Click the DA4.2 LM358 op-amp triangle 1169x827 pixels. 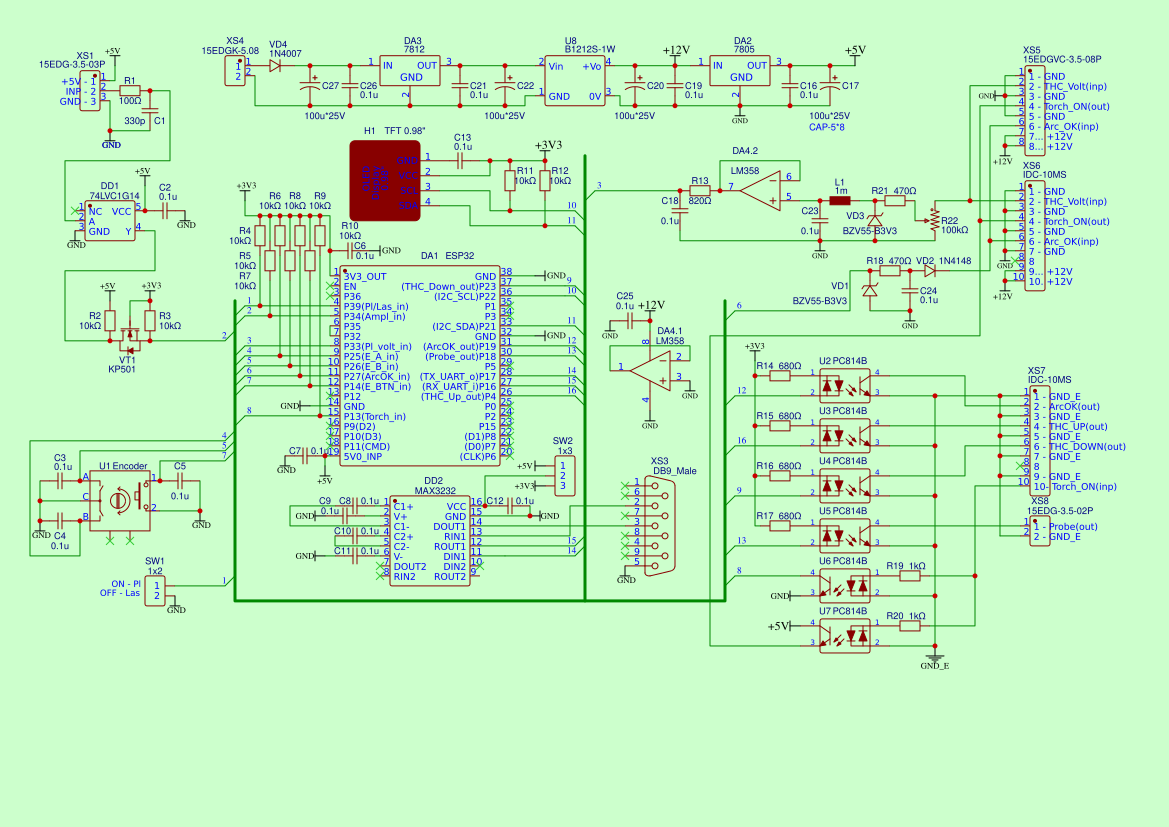[760, 190]
